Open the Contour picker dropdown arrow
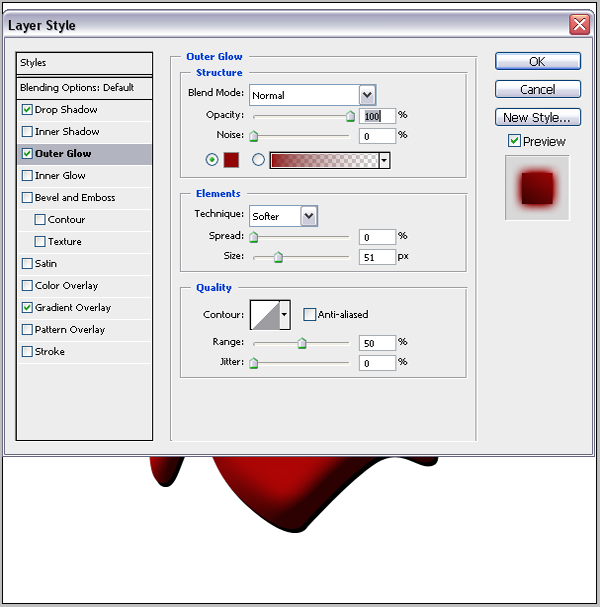The height and width of the screenshot is (607, 600). [x=285, y=315]
